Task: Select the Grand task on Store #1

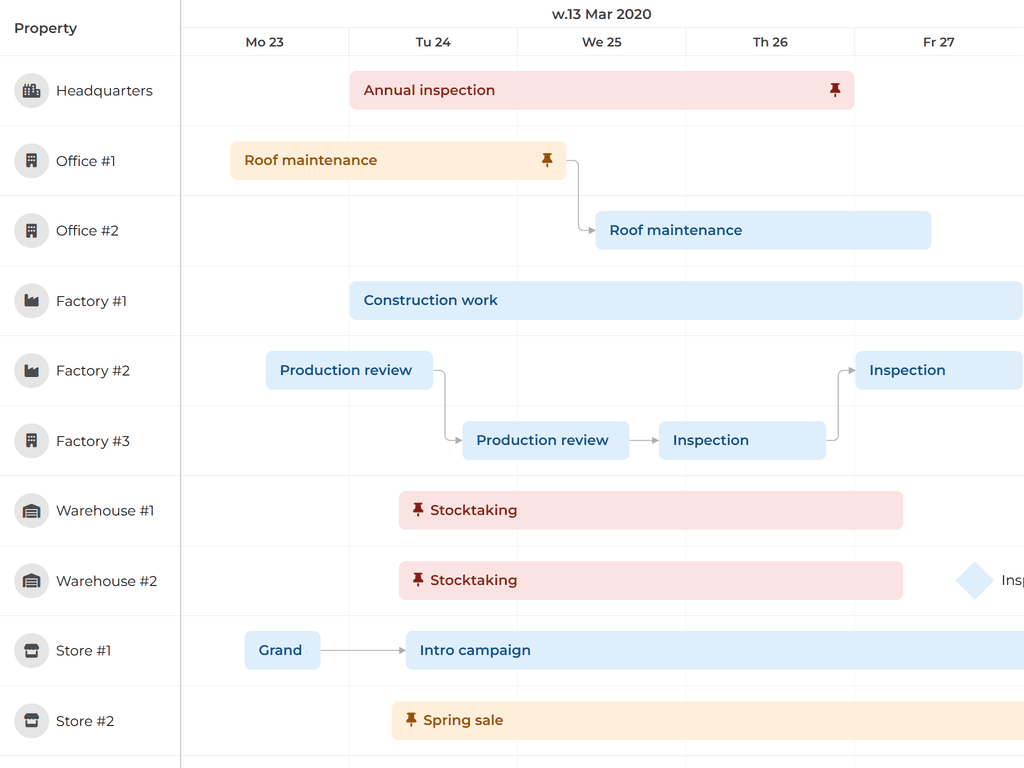Action: (x=282, y=650)
